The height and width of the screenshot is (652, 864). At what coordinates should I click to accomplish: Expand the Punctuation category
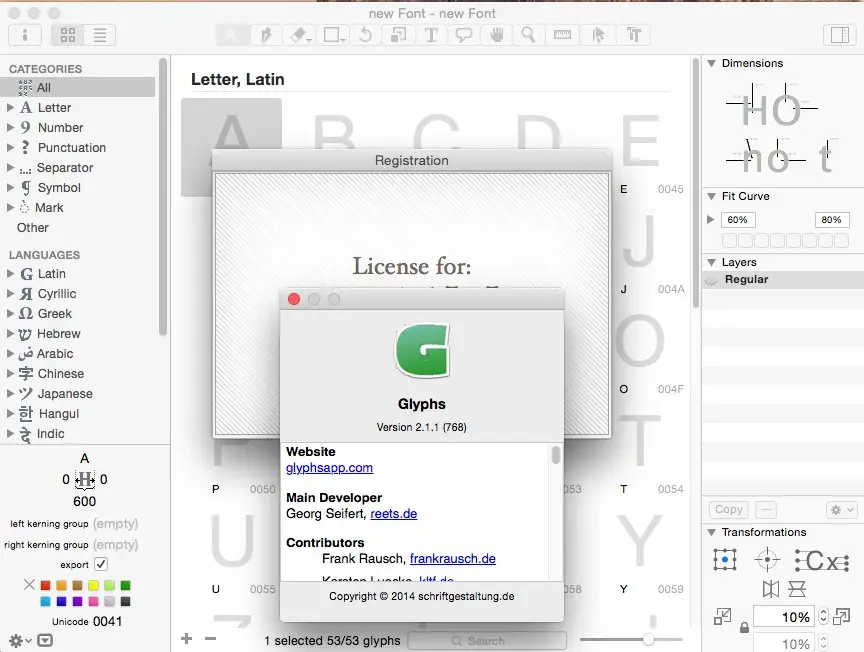10,148
